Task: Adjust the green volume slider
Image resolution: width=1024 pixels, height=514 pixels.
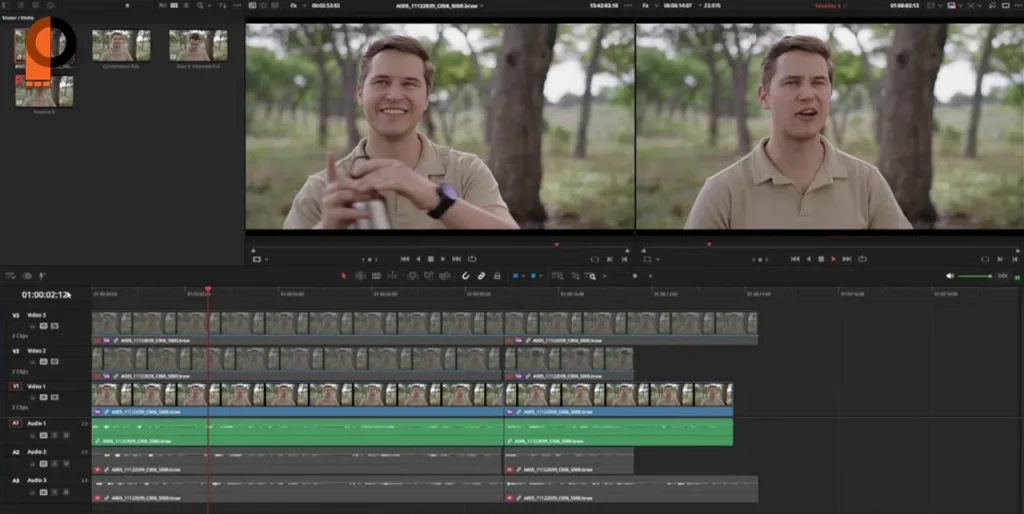Action: tap(975, 276)
